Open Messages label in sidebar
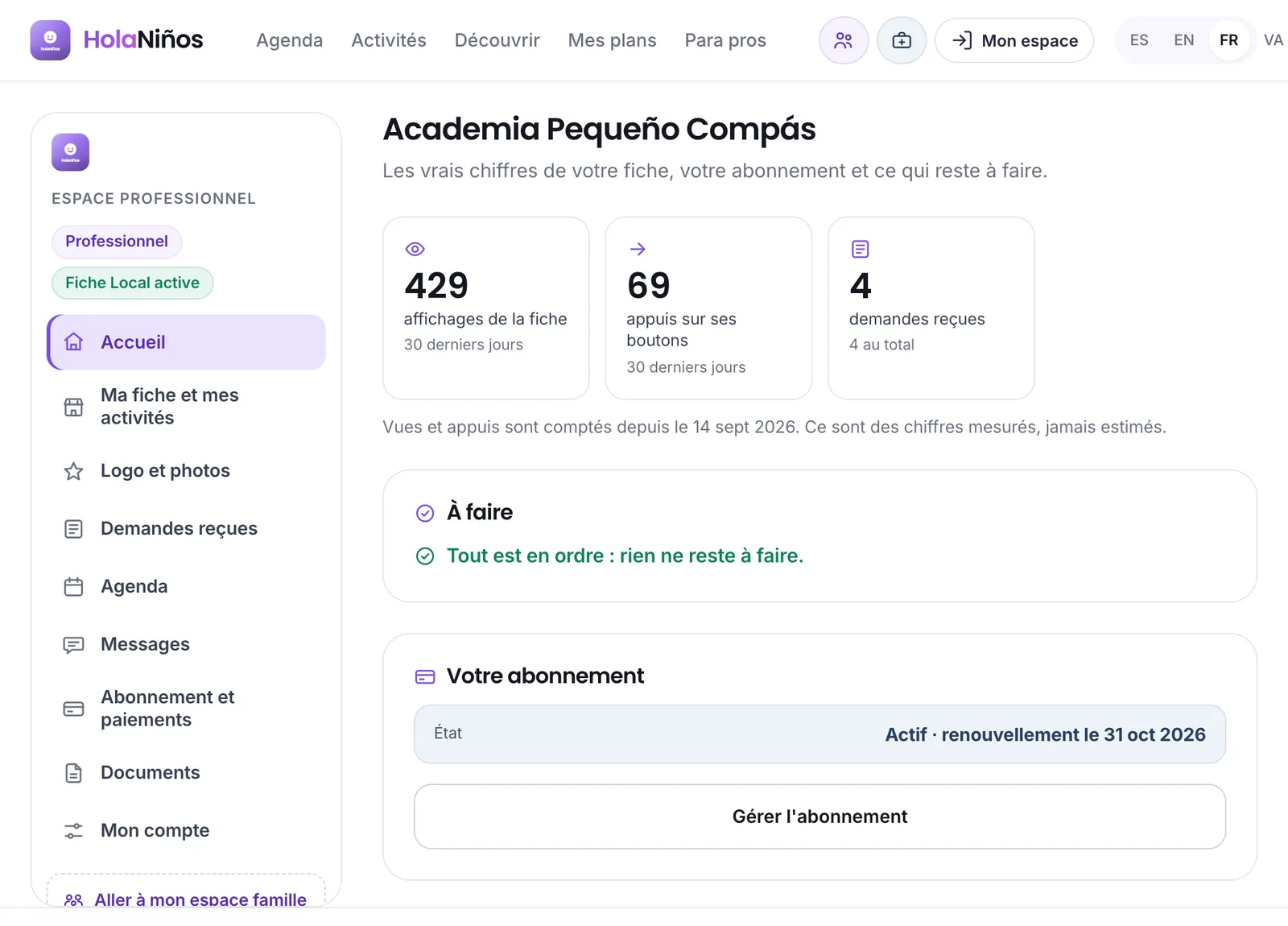This screenshot has width=1288, height=926. 145,645
